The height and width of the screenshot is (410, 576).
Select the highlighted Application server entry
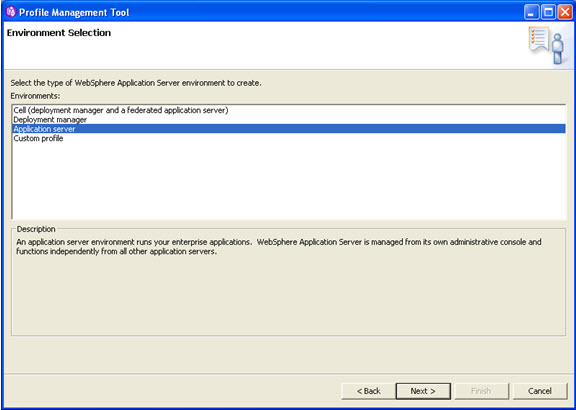(289, 129)
